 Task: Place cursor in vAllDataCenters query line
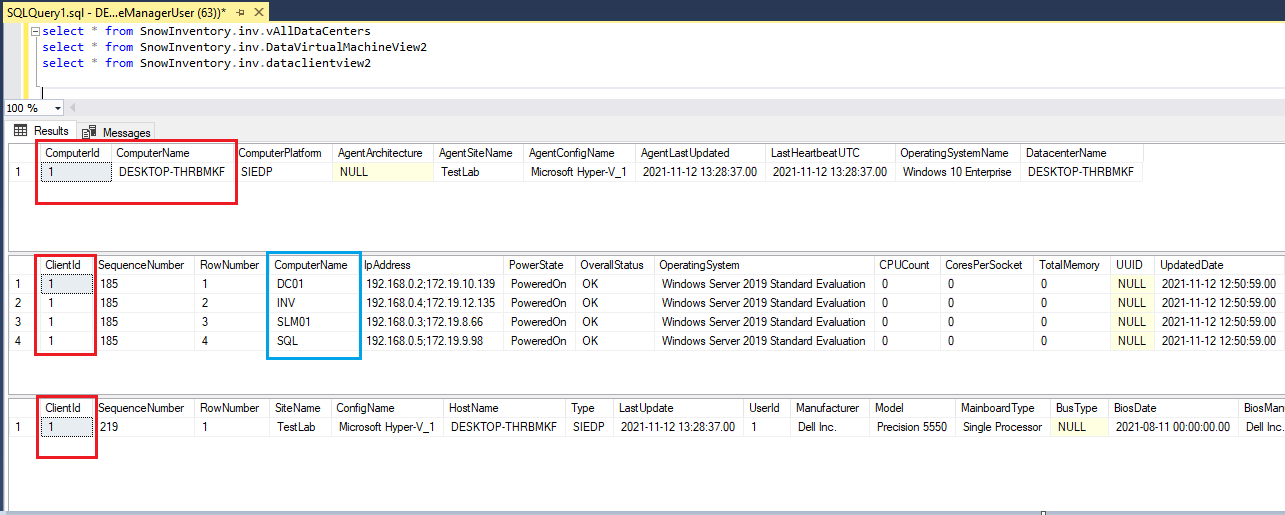coord(206,31)
